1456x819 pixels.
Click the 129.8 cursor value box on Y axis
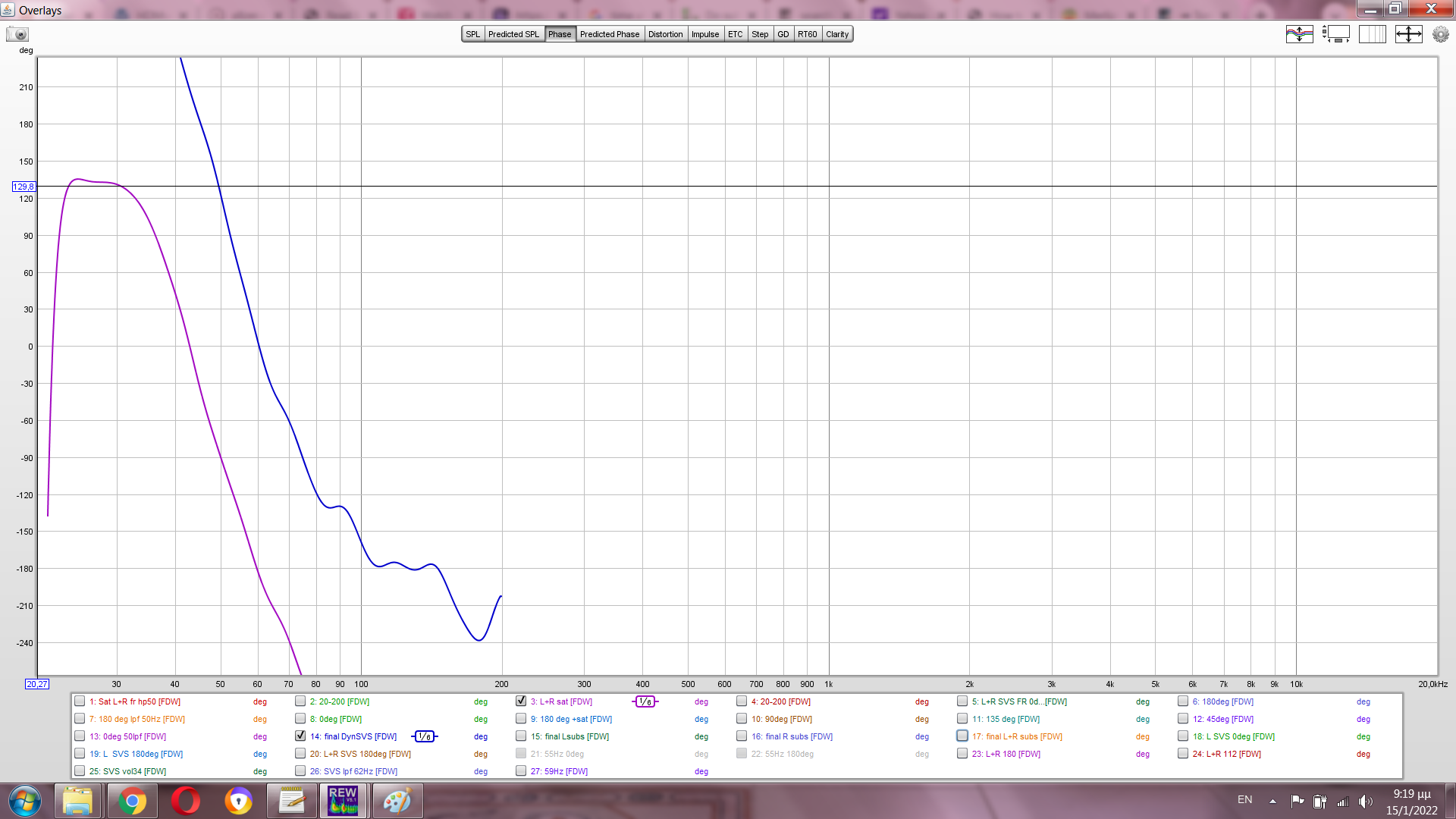tap(23, 187)
